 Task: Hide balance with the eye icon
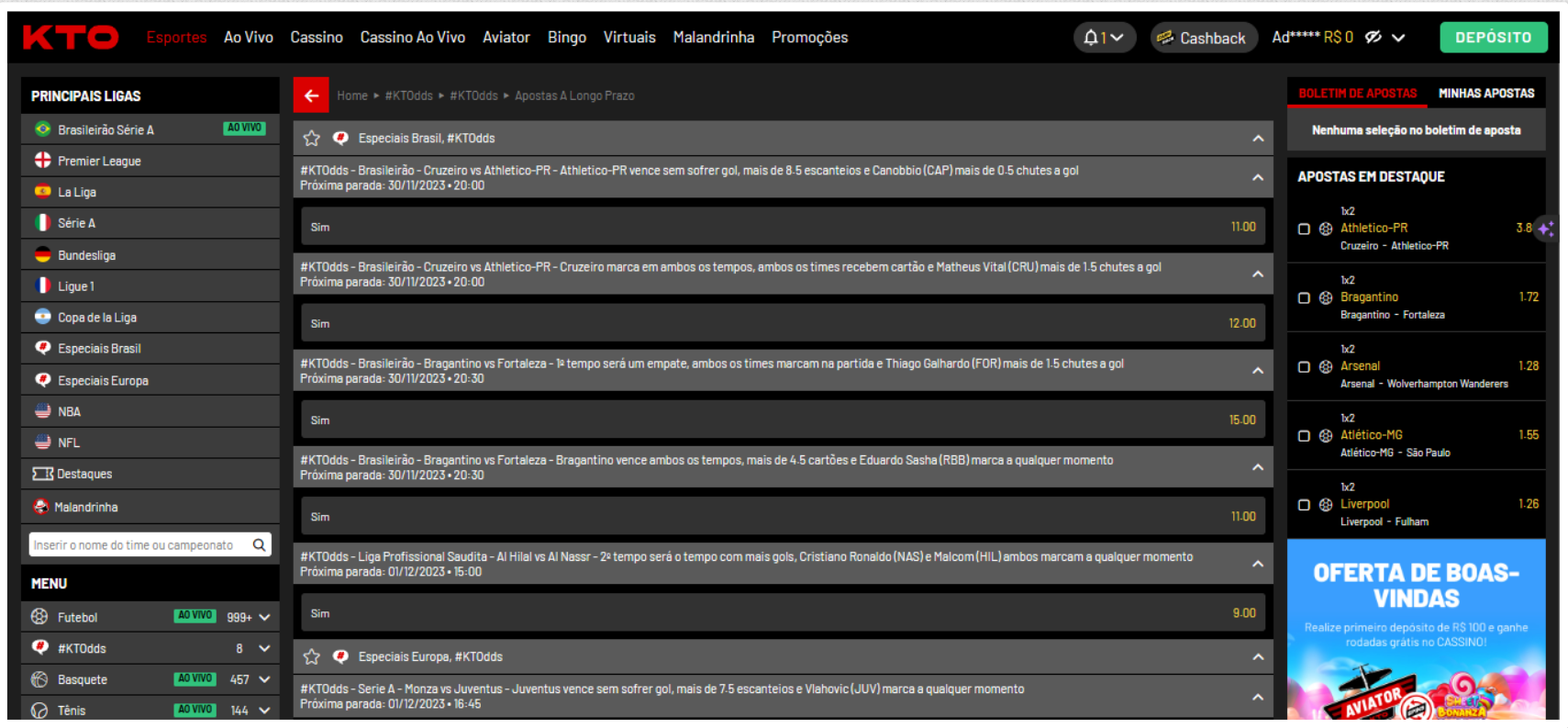tap(1373, 38)
